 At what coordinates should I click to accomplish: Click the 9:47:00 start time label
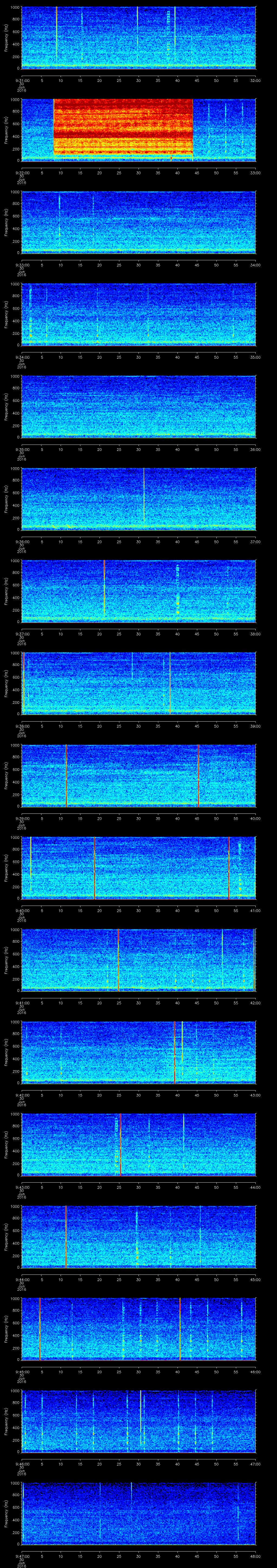click(x=22, y=1556)
